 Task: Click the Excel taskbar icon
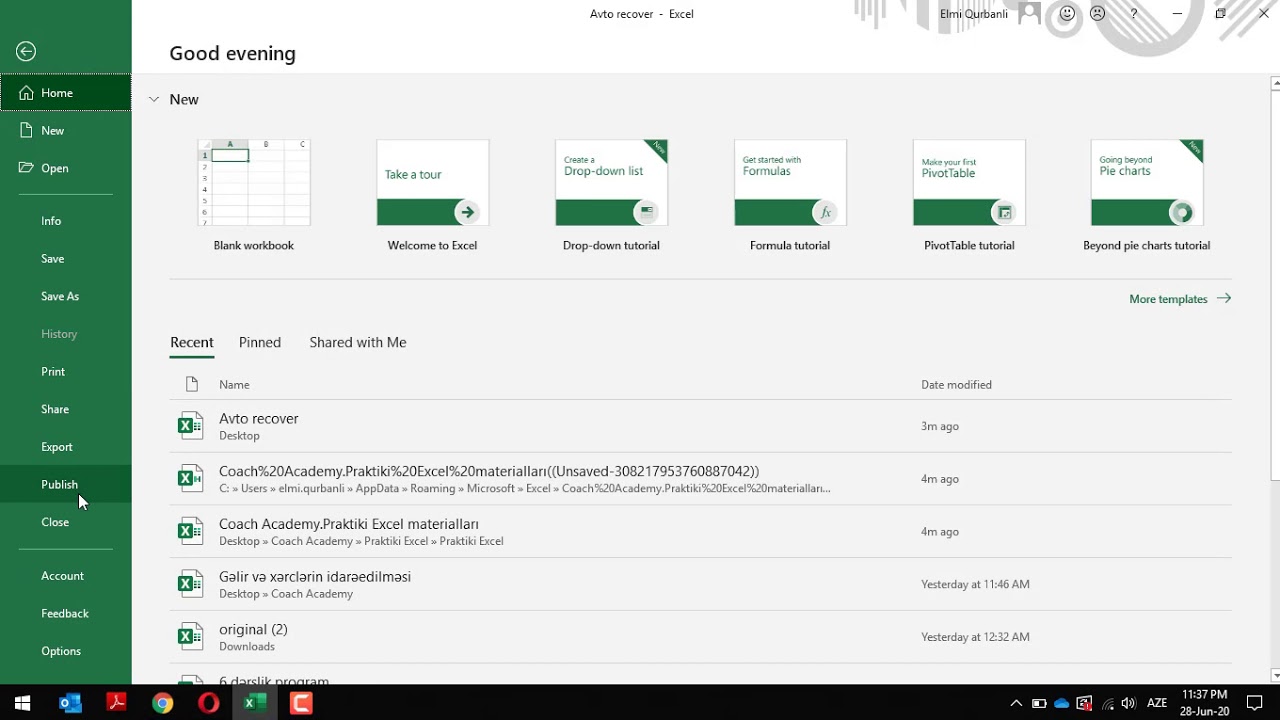pyautogui.click(x=254, y=703)
